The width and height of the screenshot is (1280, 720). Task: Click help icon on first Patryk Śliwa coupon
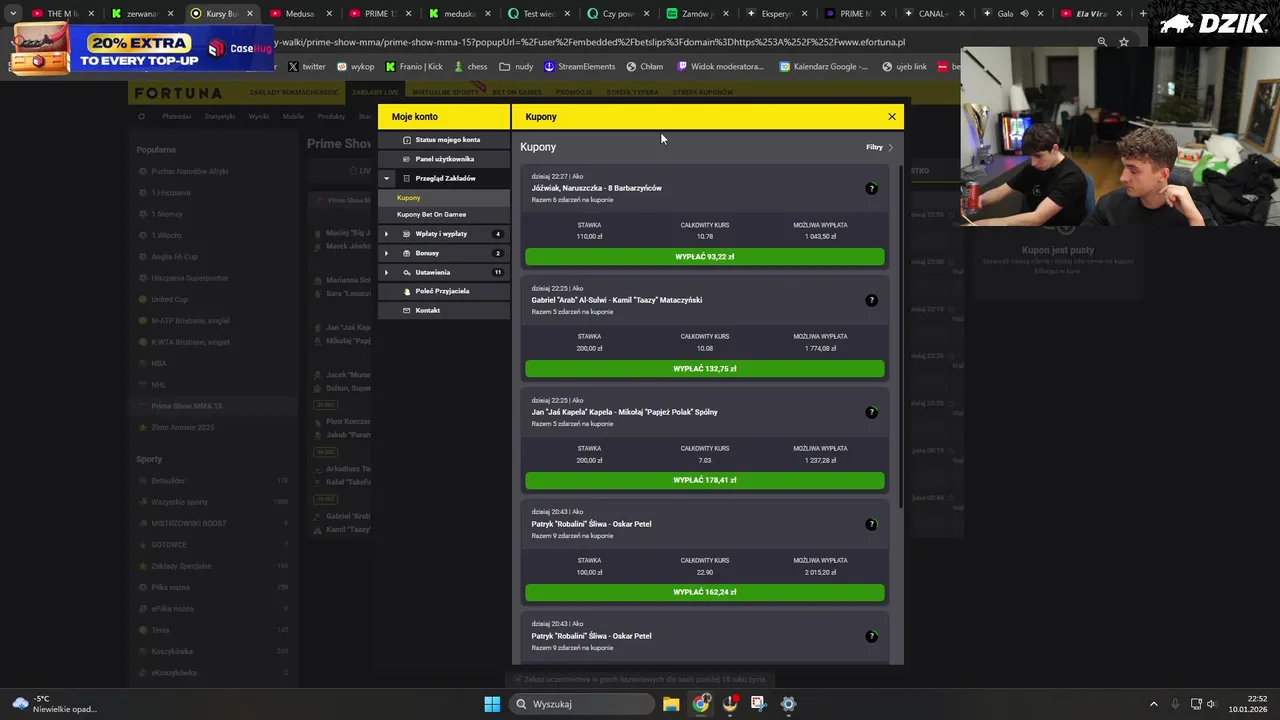[871, 524]
